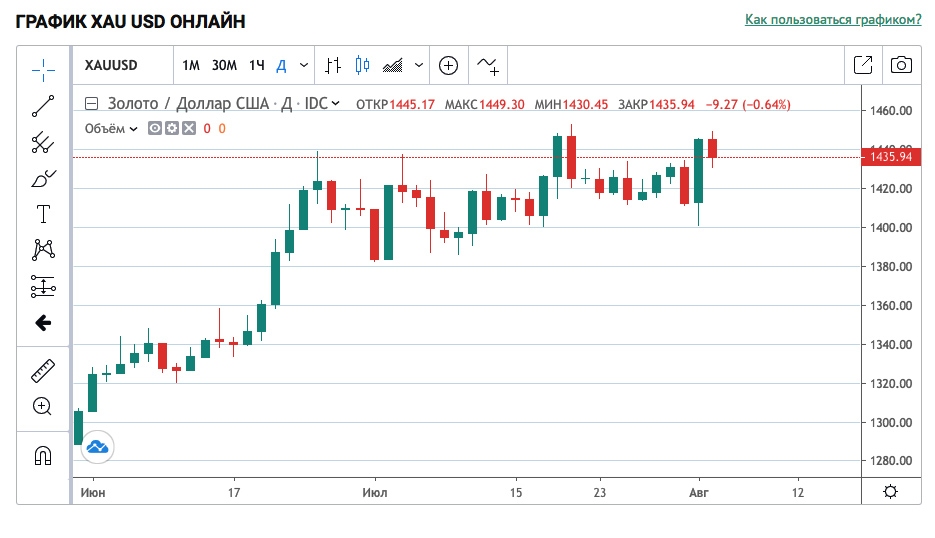Open the chart style dropdown arrow

coord(418,66)
